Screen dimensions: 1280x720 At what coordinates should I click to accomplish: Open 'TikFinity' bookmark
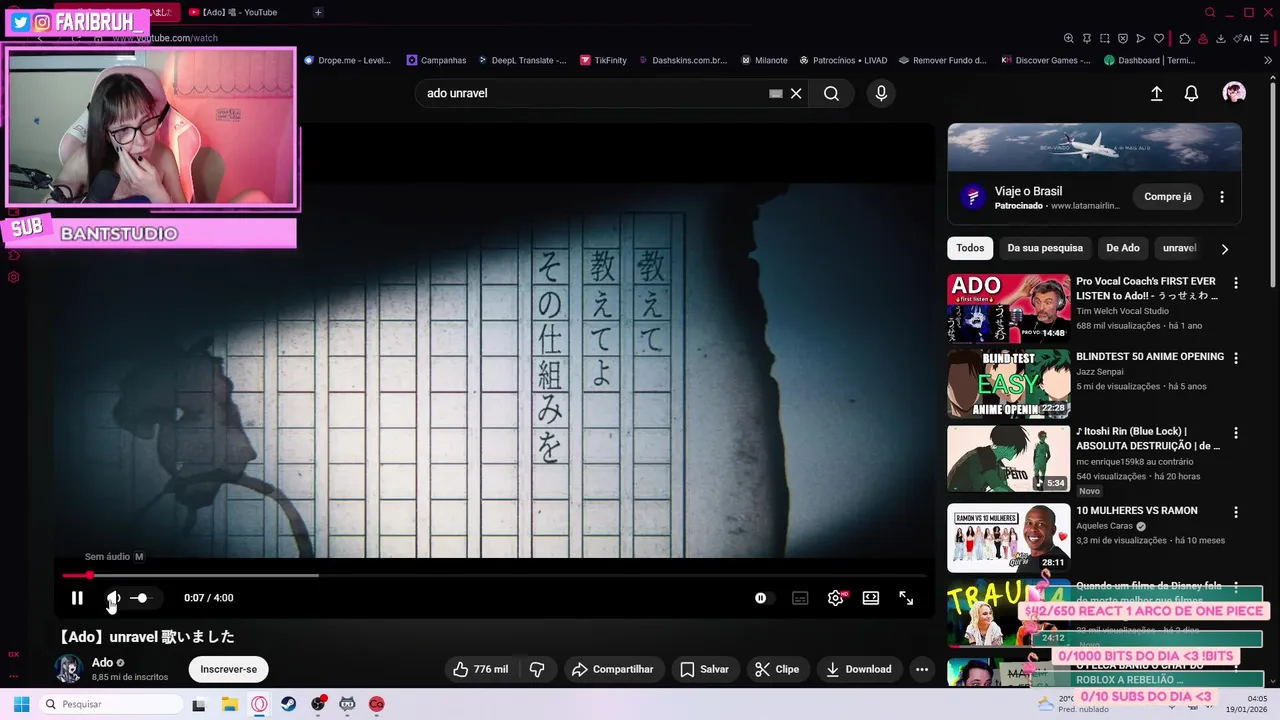click(x=603, y=60)
